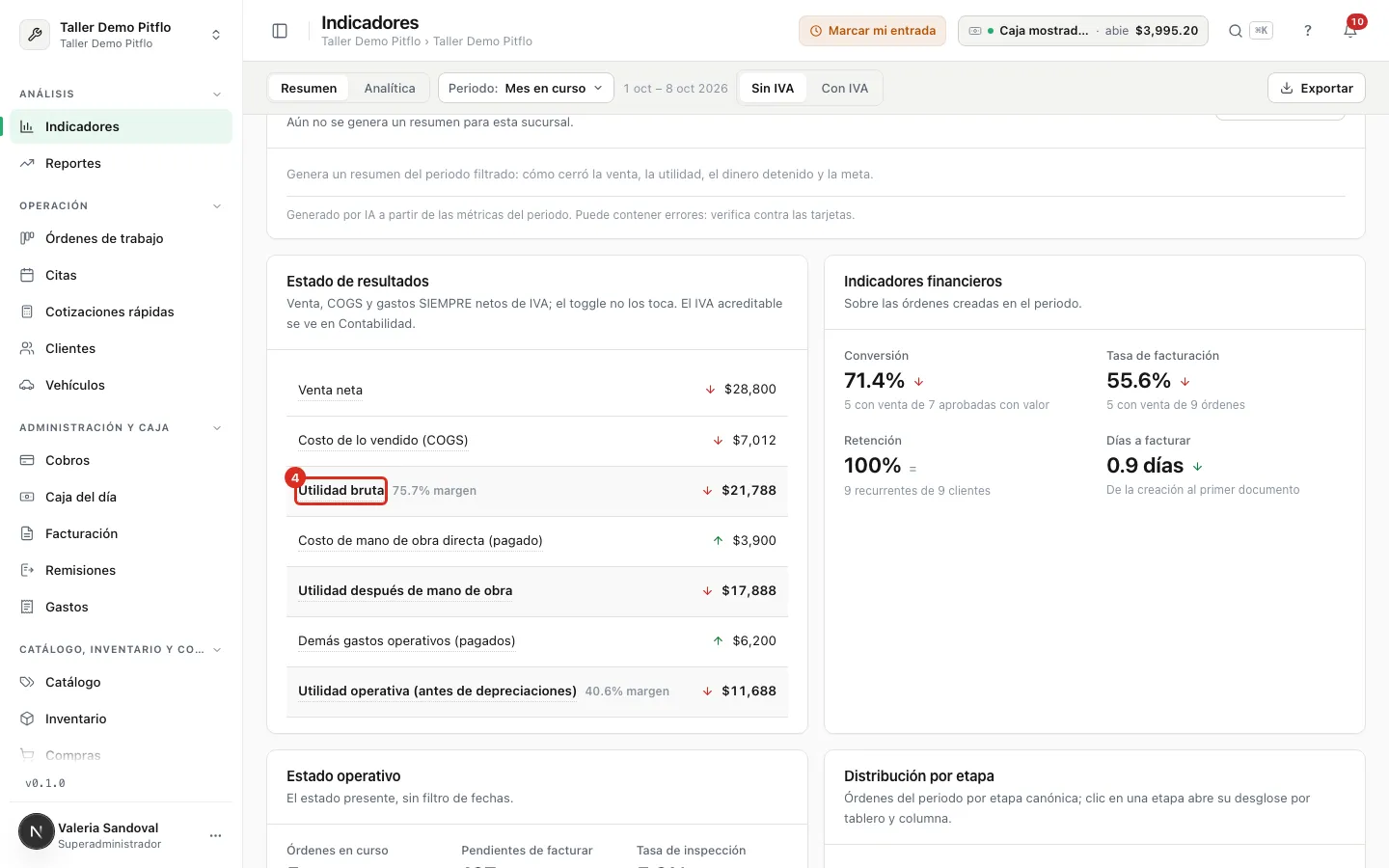Toggle the sidebar collapse icon
Viewport: 1389px width, 868px height.
point(280,31)
